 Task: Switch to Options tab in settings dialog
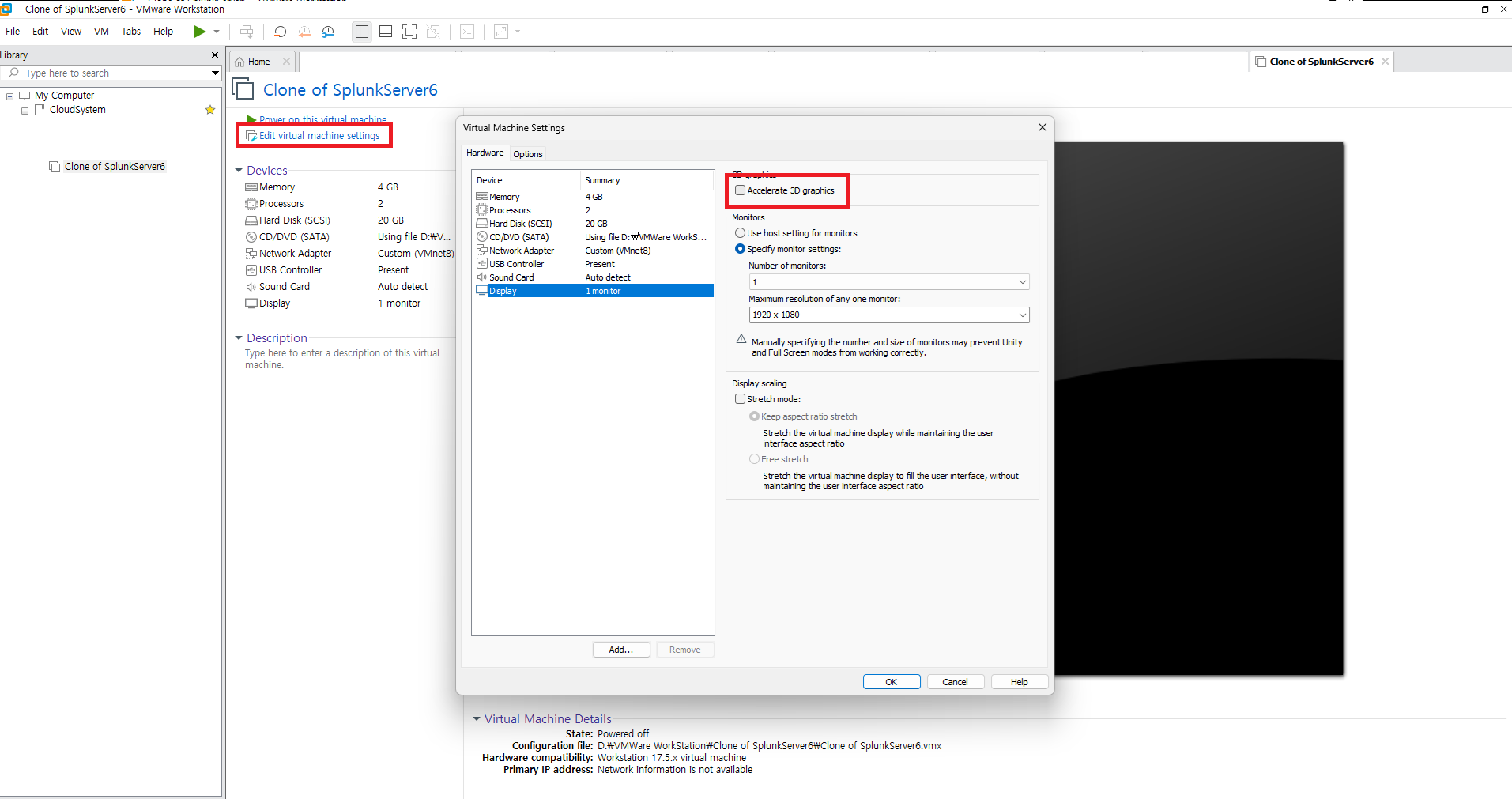point(528,154)
